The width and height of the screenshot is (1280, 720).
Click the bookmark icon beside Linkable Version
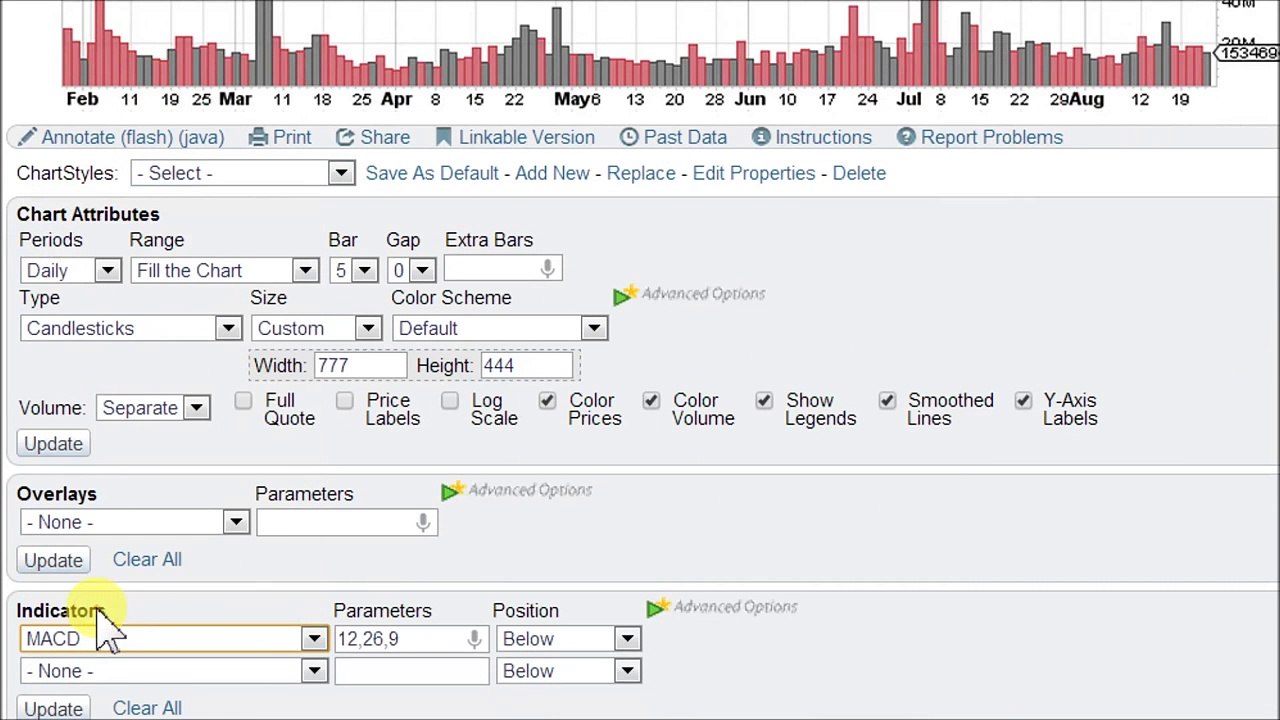(444, 137)
